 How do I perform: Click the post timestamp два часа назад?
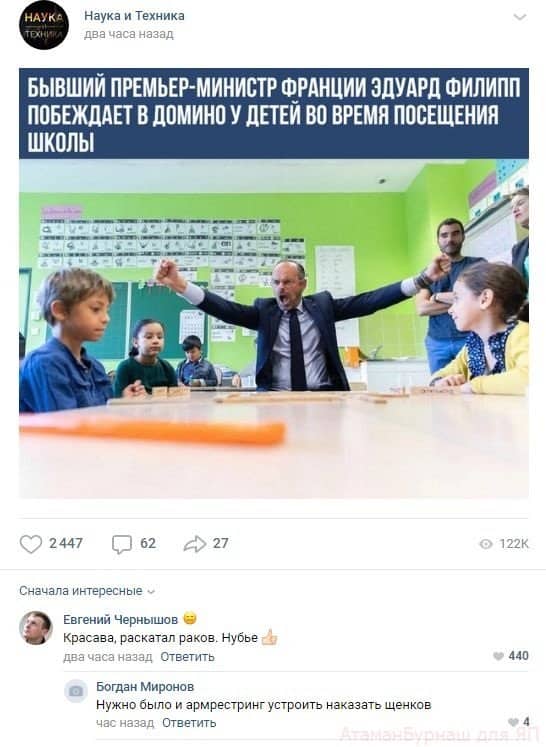tap(129, 34)
